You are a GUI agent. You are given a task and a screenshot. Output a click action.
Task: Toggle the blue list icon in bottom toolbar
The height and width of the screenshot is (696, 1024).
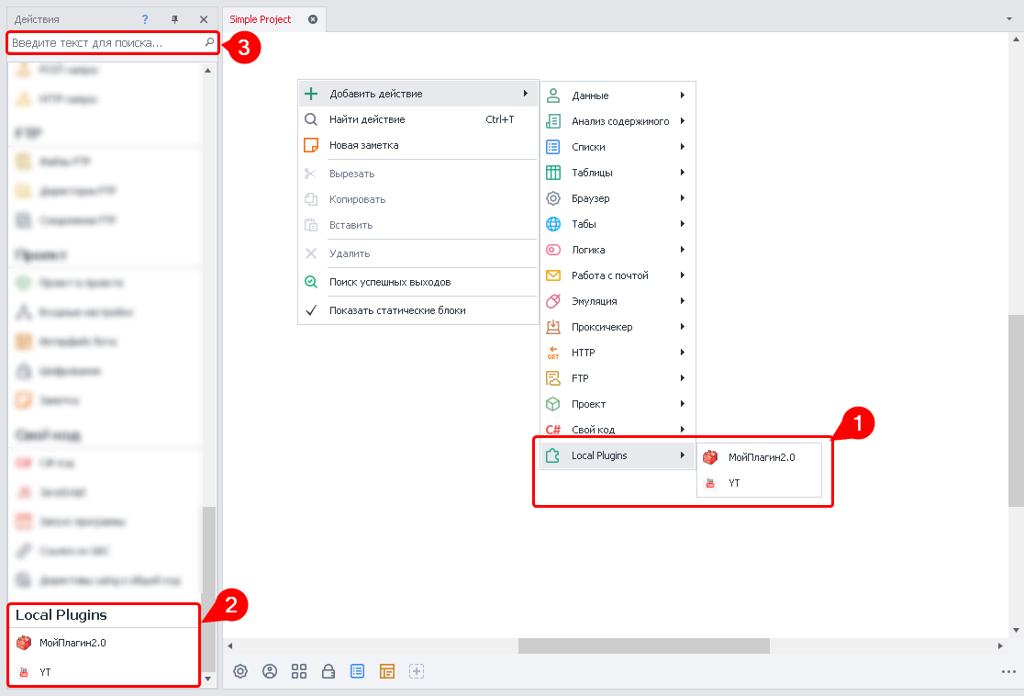(x=357, y=672)
